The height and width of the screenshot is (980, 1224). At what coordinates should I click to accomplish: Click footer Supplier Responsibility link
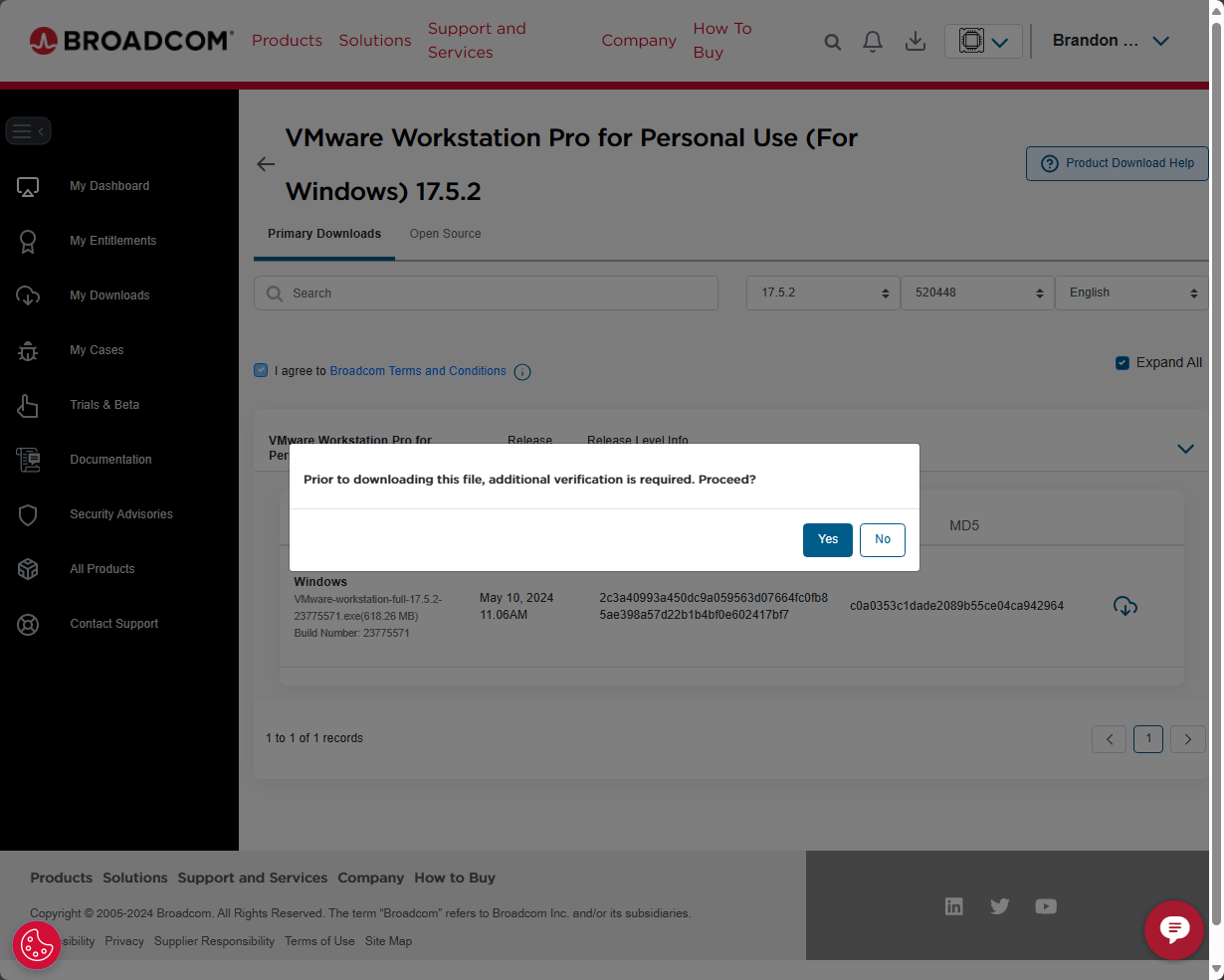coord(214,941)
